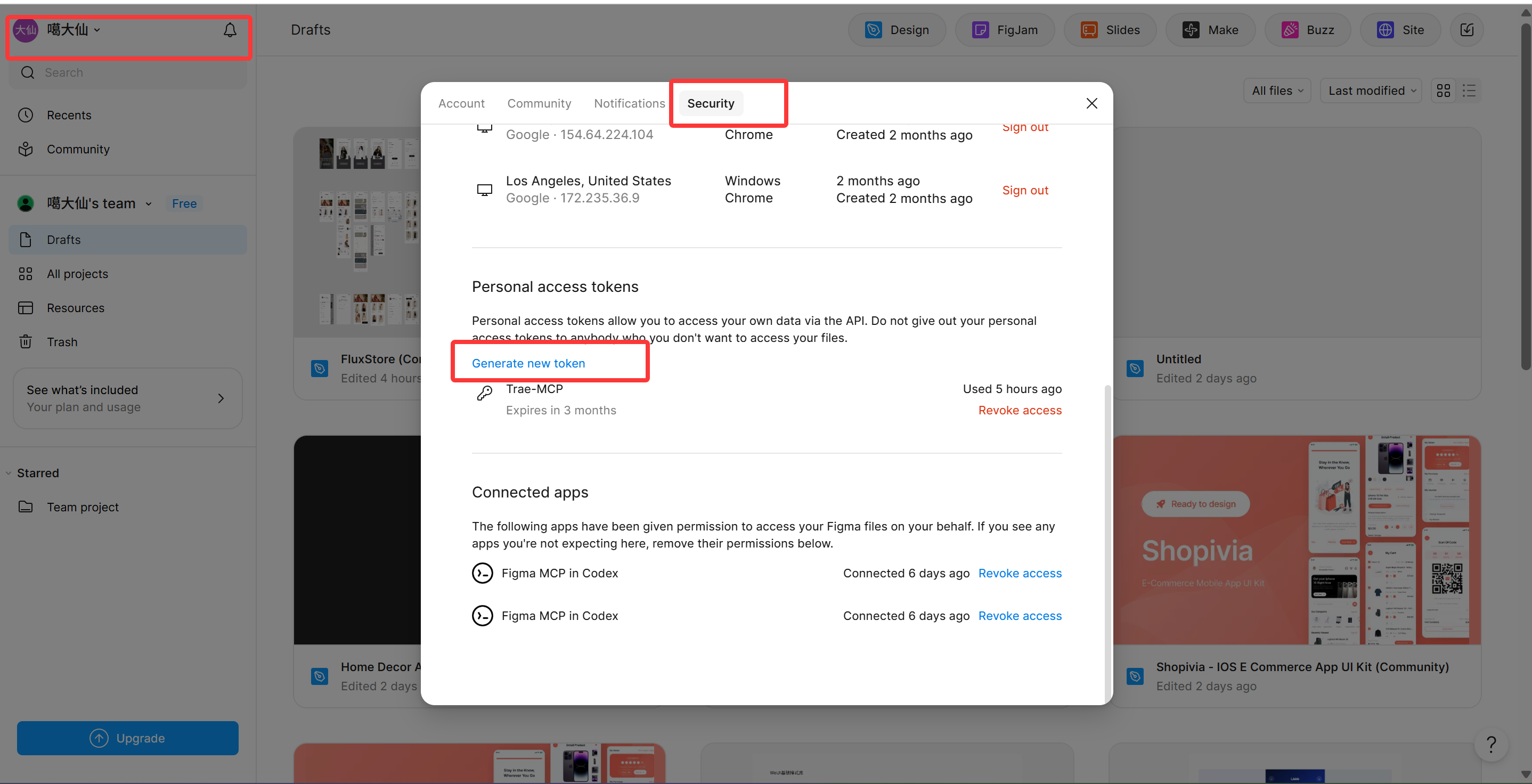Create a new Make file

click(x=1210, y=30)
